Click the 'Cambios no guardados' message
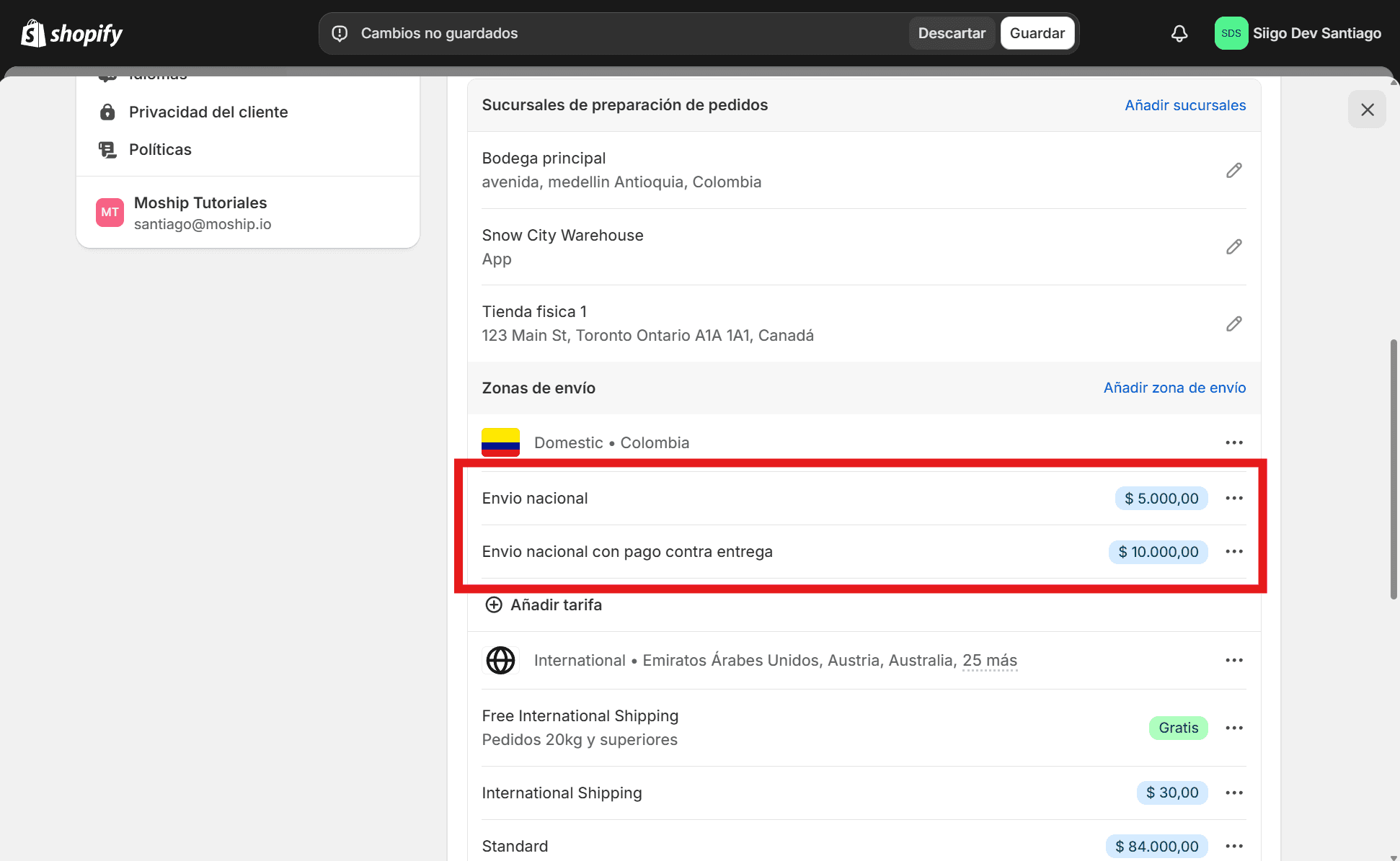Viewport: 1400px width, 861px height. (x=439, y=33)
